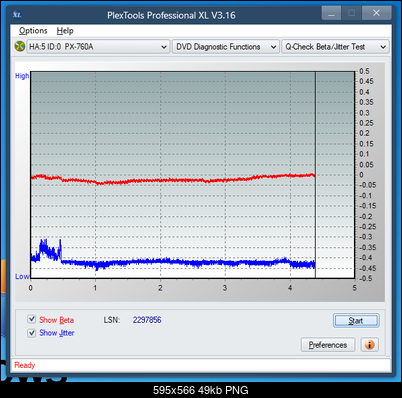
Task: Expand the DVD Diagnostic Functions dropdown
Action: [226, 47]
